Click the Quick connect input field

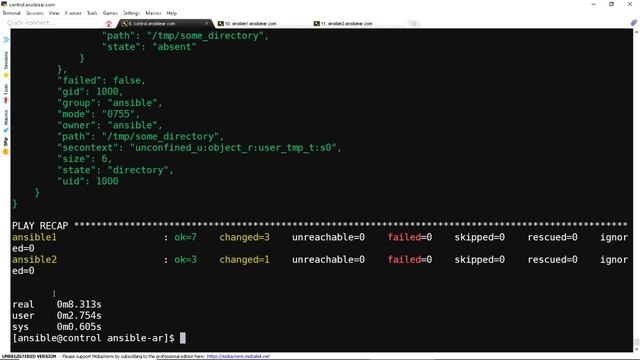pyautogui.click(x=51, y=23)
